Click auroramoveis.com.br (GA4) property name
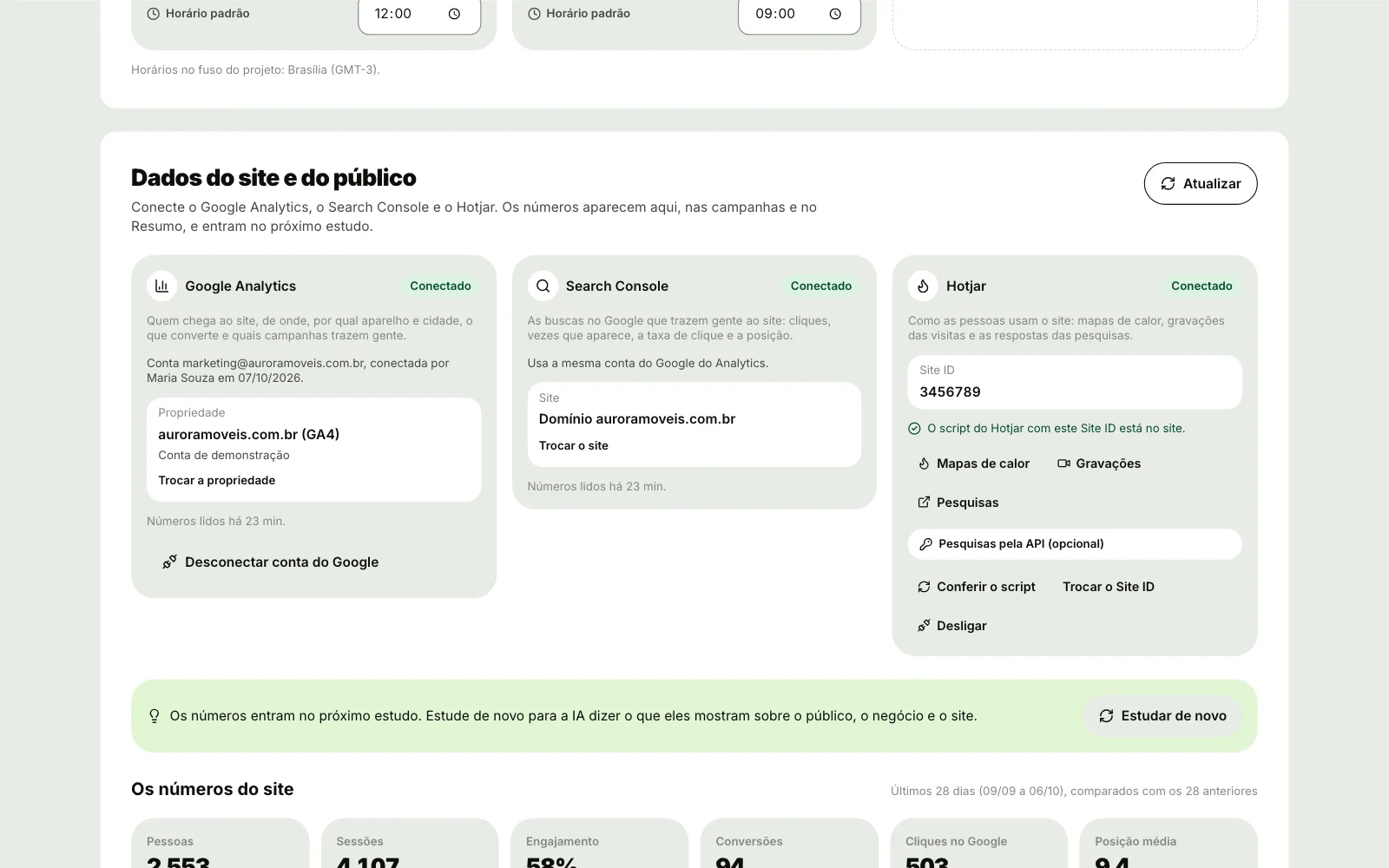 pyautogui.click(x=248, y=434)
